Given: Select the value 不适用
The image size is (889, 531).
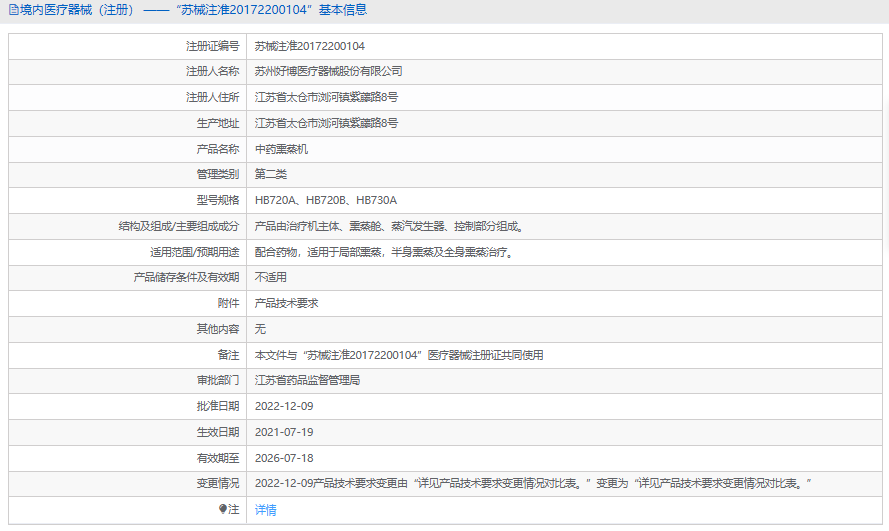Looking at the screenshot, I should tap(270, 277).
